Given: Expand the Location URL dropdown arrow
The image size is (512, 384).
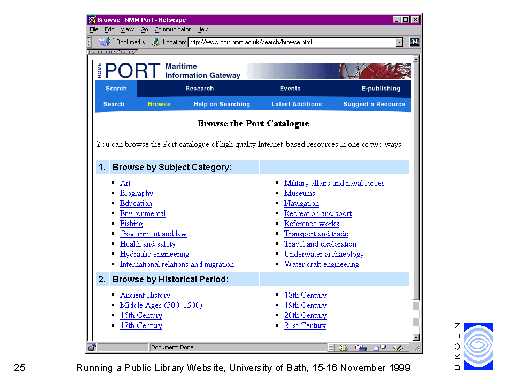Looking at the screenshot, I should click(399, 42).
